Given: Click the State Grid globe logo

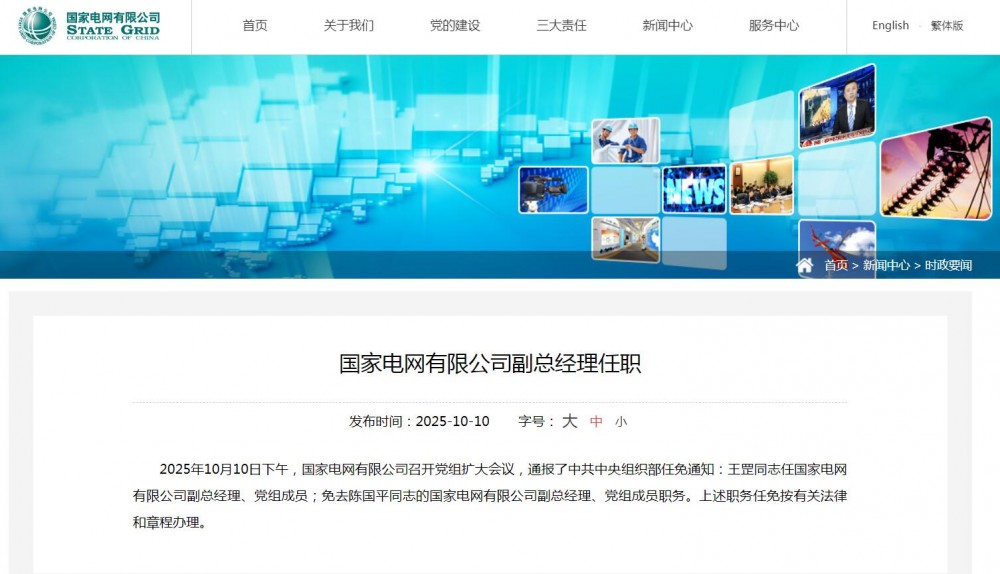Looking at the screenshot, I should pyautogui.click(x=37, y=26).
